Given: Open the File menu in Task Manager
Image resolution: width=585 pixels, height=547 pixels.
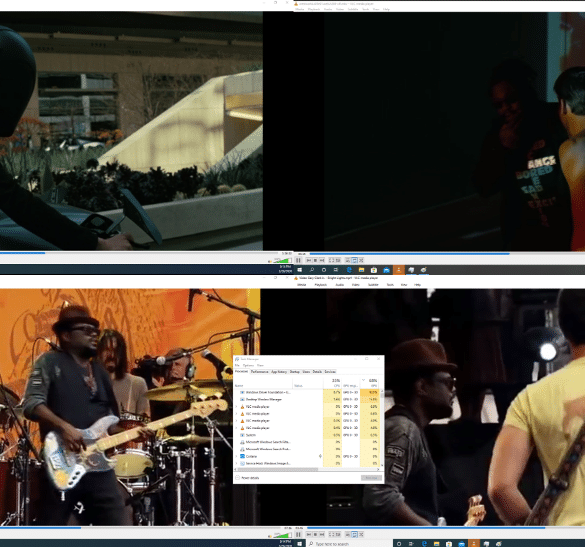Looking at the screenshot, I should (237, 365).
